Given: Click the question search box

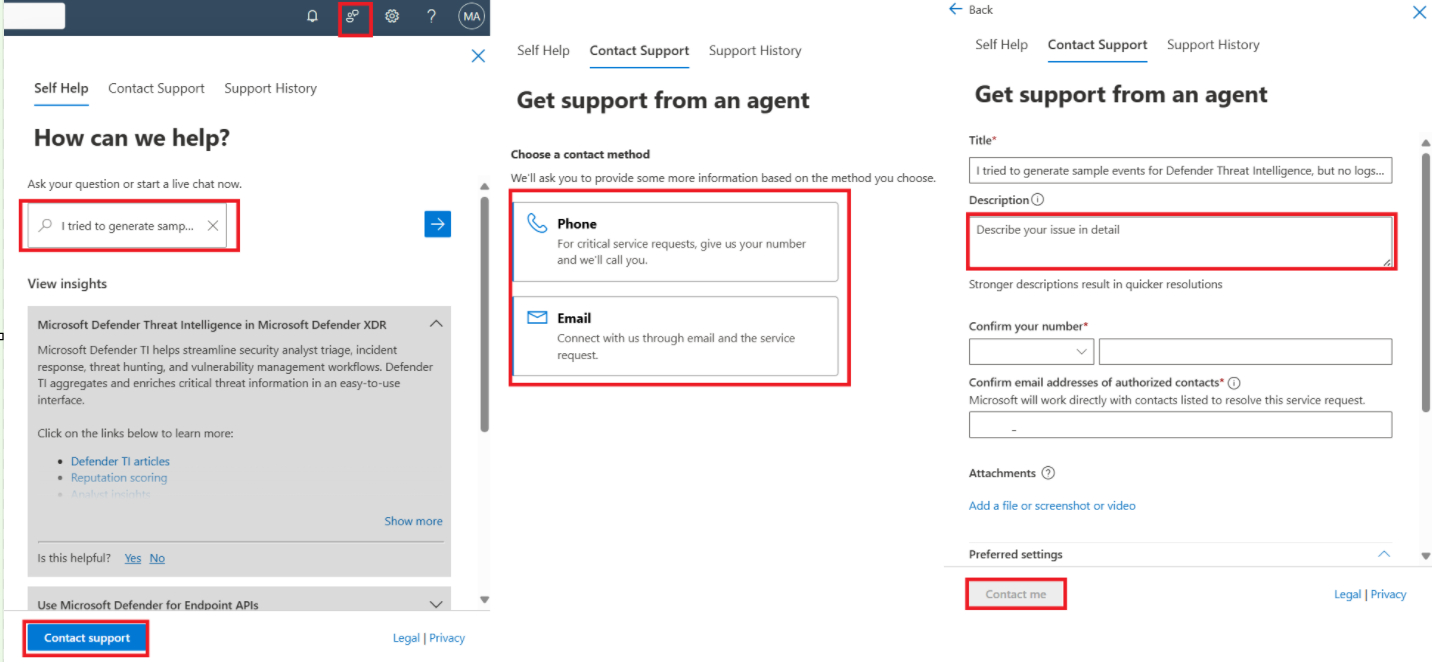Looking at the screenshot, I should [127, 226].
